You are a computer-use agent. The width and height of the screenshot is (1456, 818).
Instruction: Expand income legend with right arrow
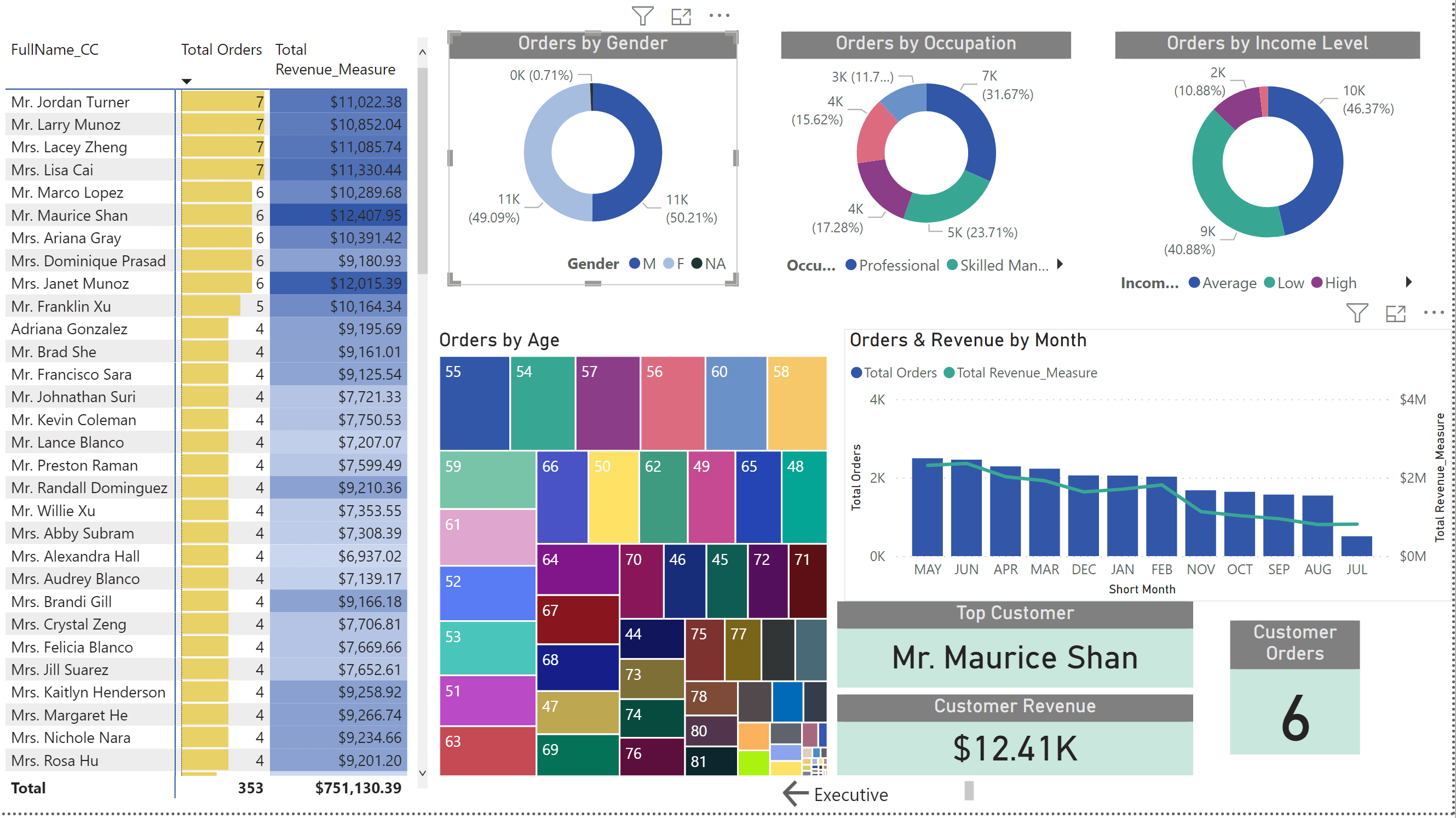tap(1408, 282)
